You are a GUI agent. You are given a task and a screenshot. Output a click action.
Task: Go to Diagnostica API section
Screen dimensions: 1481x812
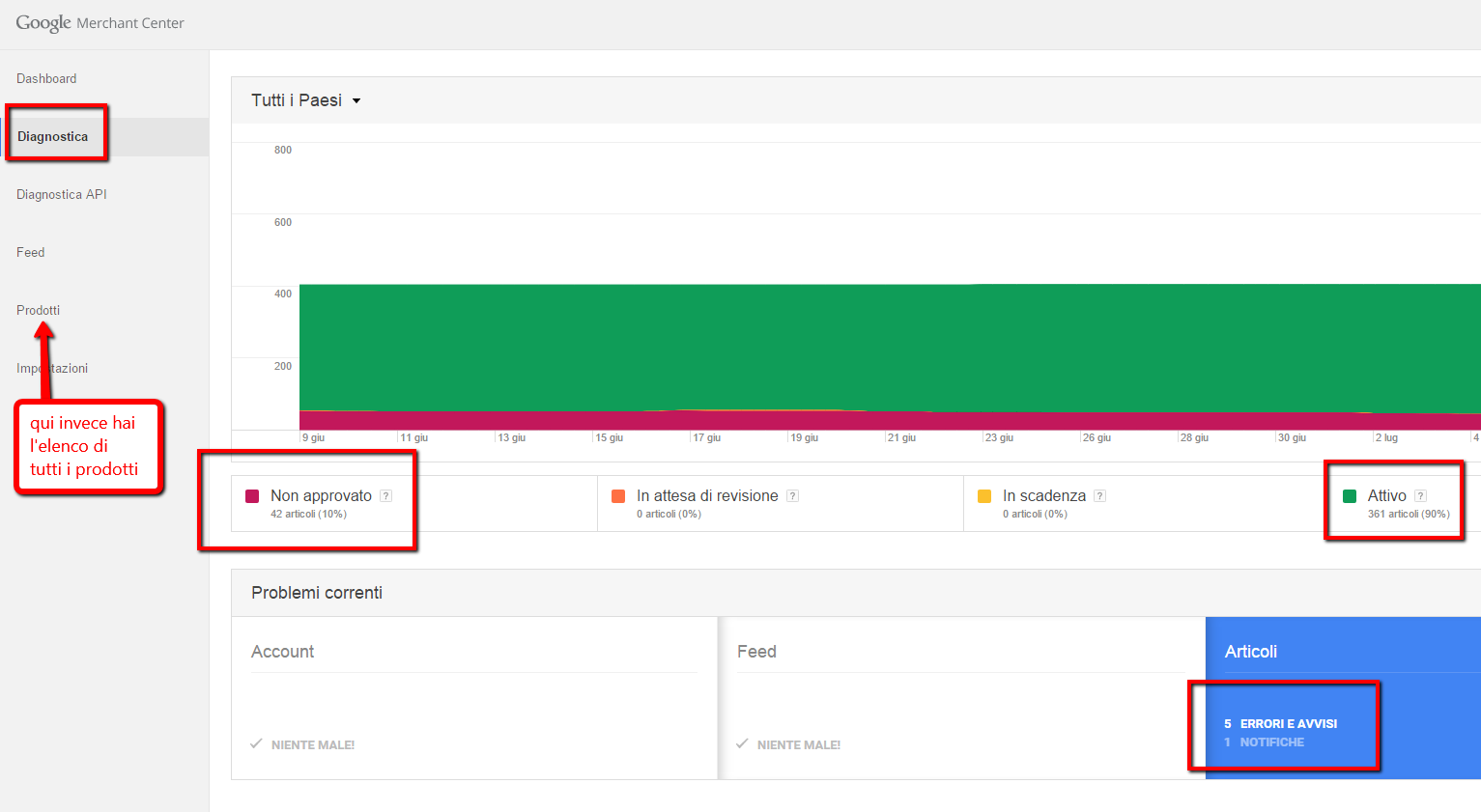[62, 194]
